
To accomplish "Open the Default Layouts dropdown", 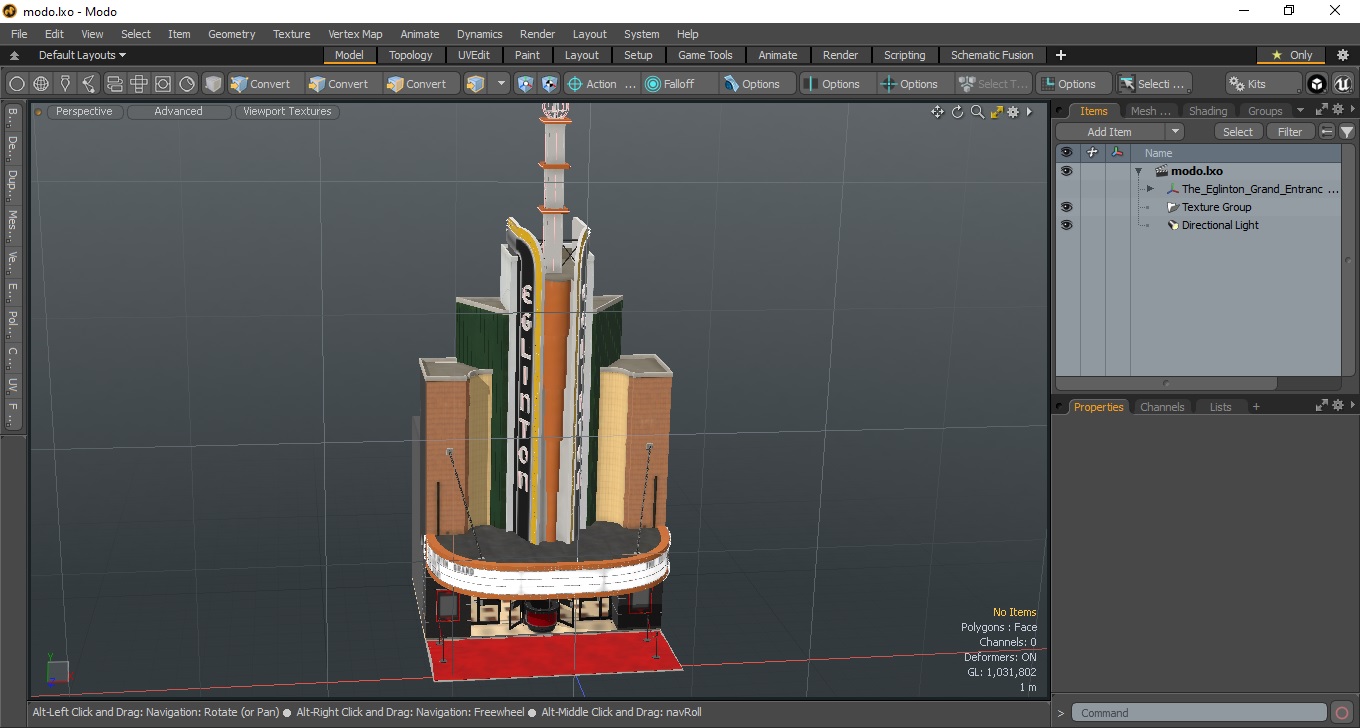I will coord(82,55).
